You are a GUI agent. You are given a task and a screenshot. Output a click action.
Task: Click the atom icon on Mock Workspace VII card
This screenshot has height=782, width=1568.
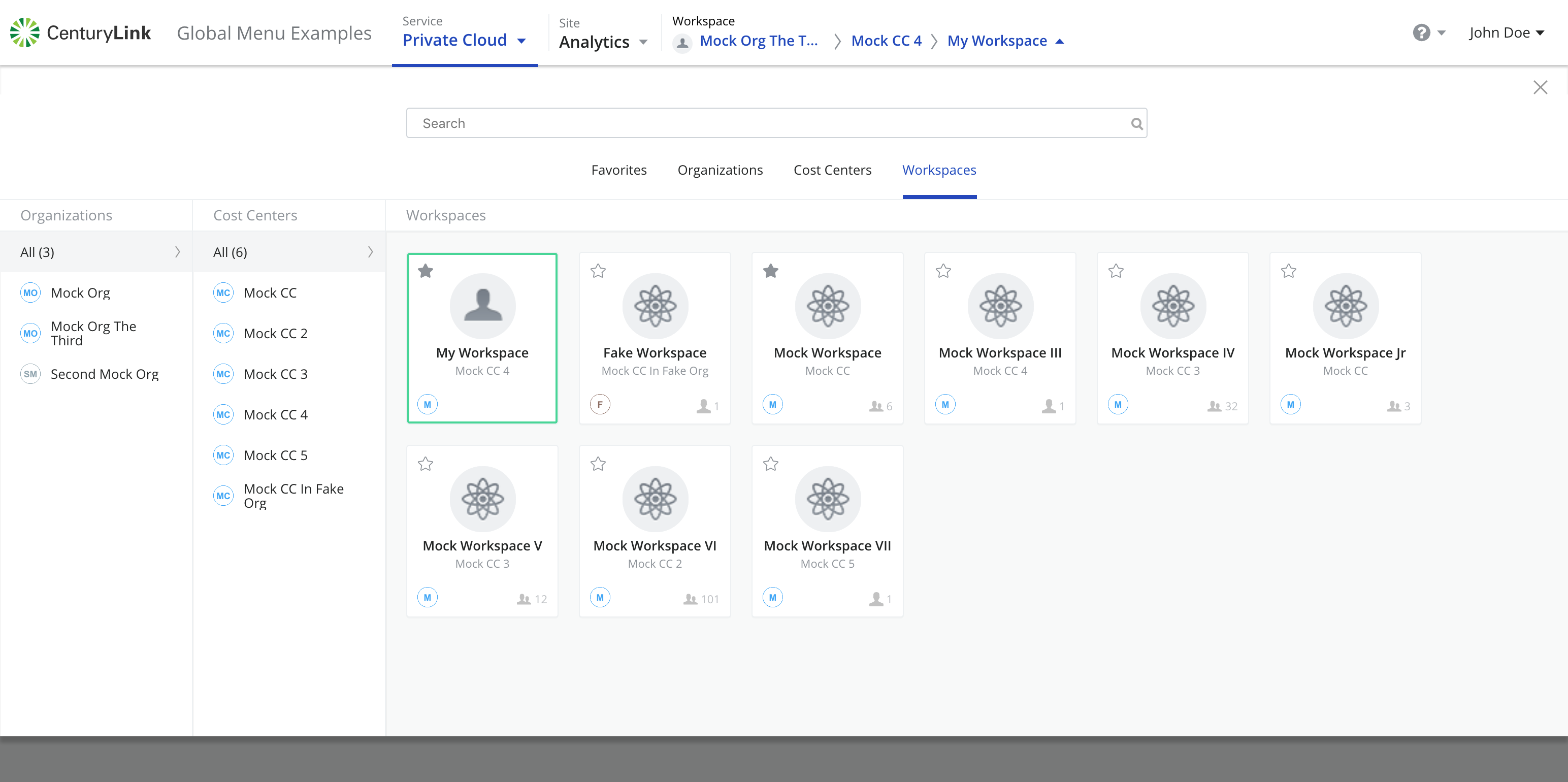pos(827,499)
